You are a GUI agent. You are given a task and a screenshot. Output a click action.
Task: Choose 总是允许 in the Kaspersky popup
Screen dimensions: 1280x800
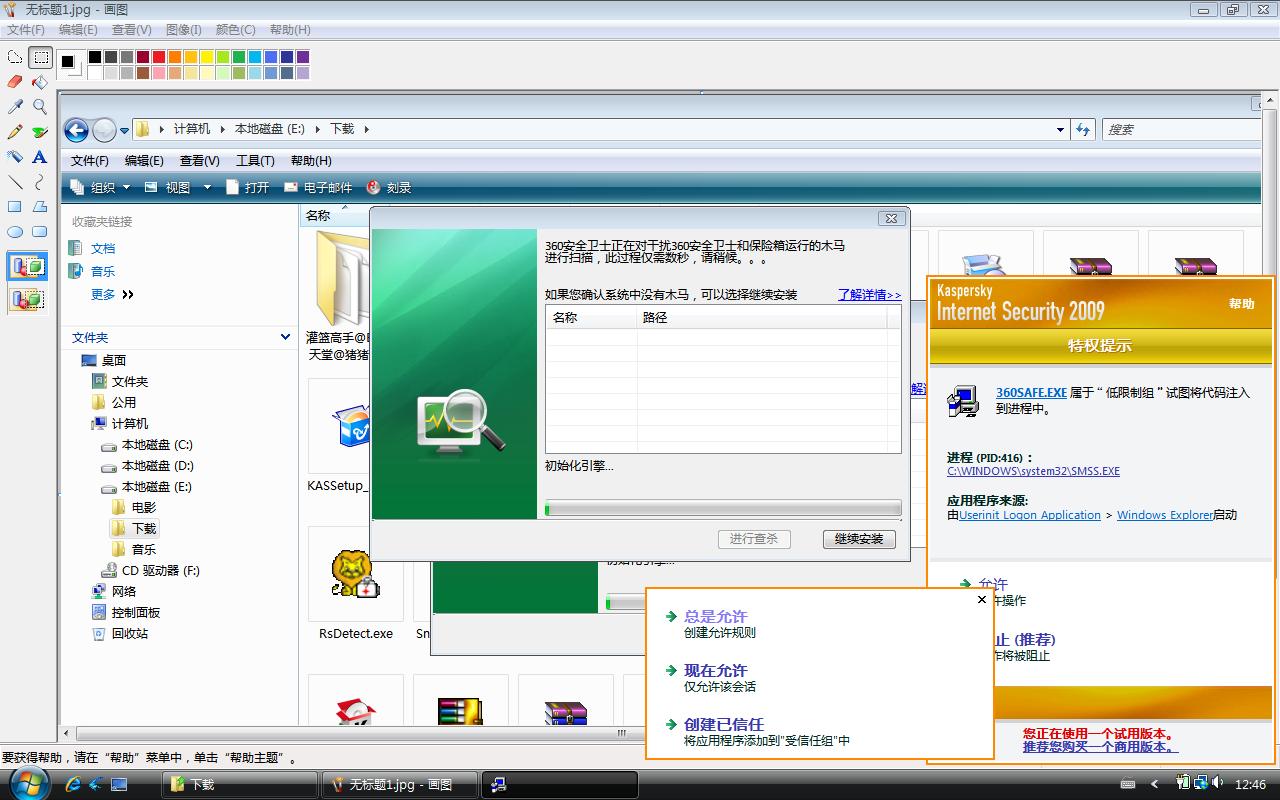(x=715, y=617)
